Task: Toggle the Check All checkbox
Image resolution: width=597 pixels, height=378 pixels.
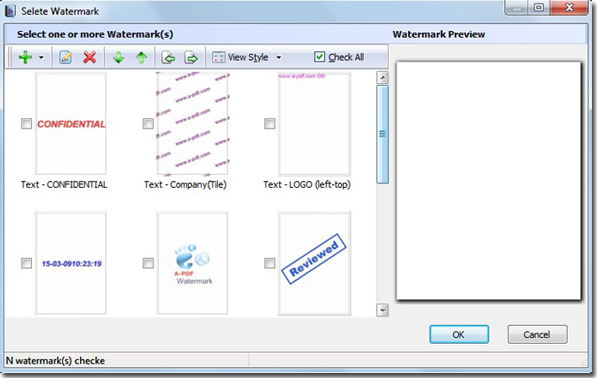Action: coord(319,57)
